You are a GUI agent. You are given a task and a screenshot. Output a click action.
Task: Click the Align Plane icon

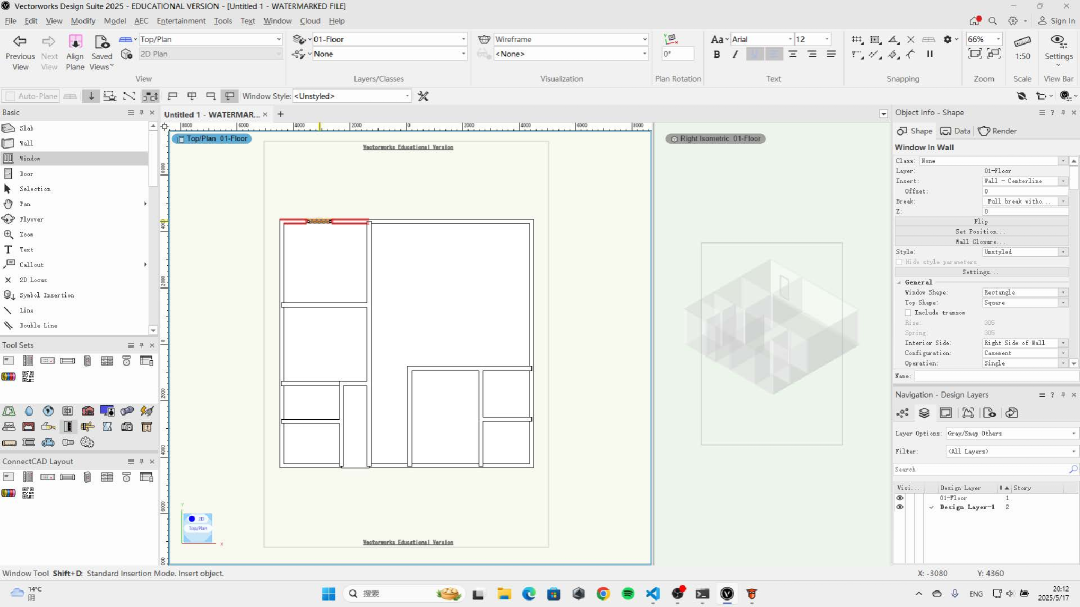(x=75, y=41)
